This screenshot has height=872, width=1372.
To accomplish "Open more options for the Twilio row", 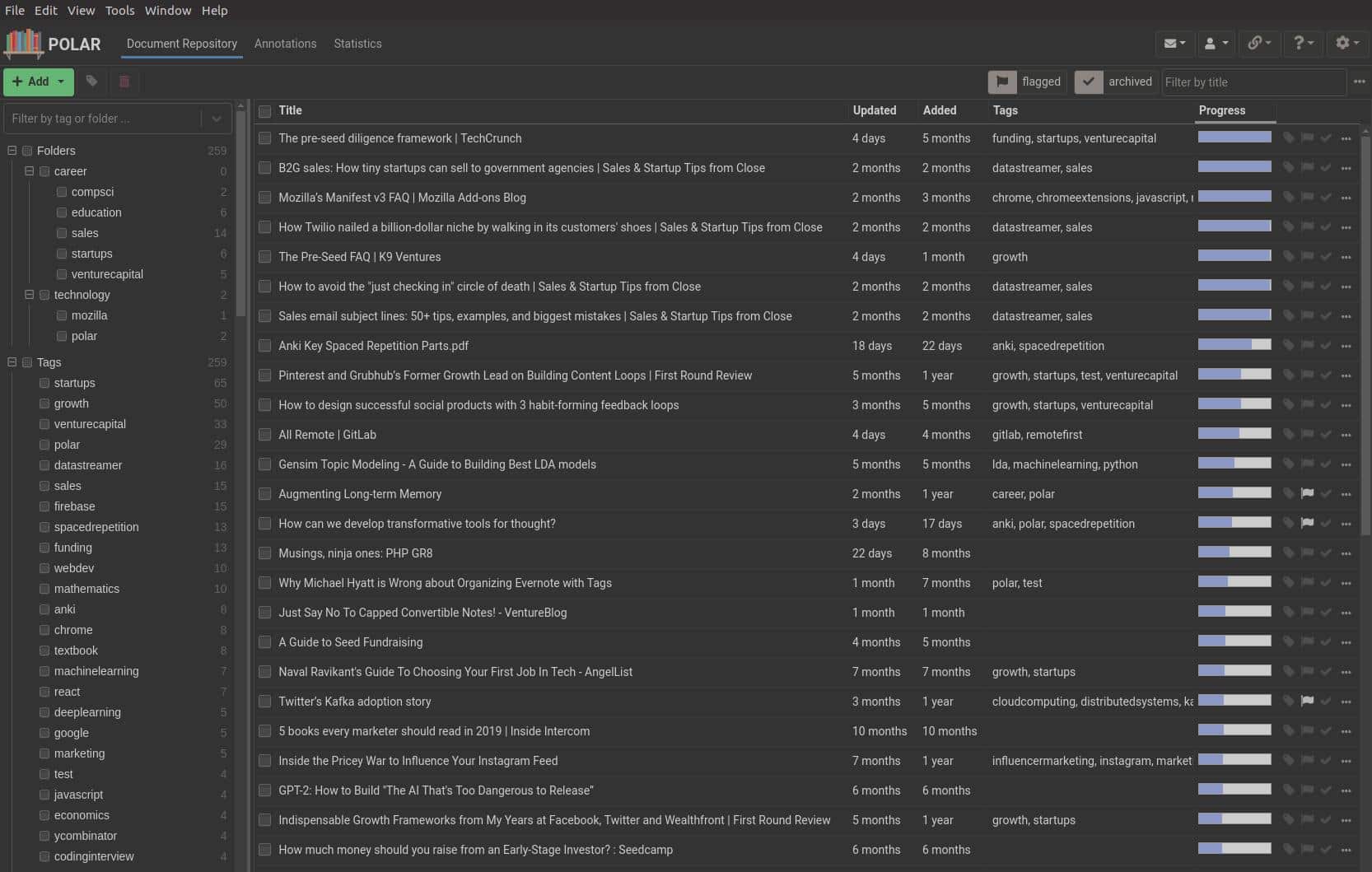I will pos(1346,227).
